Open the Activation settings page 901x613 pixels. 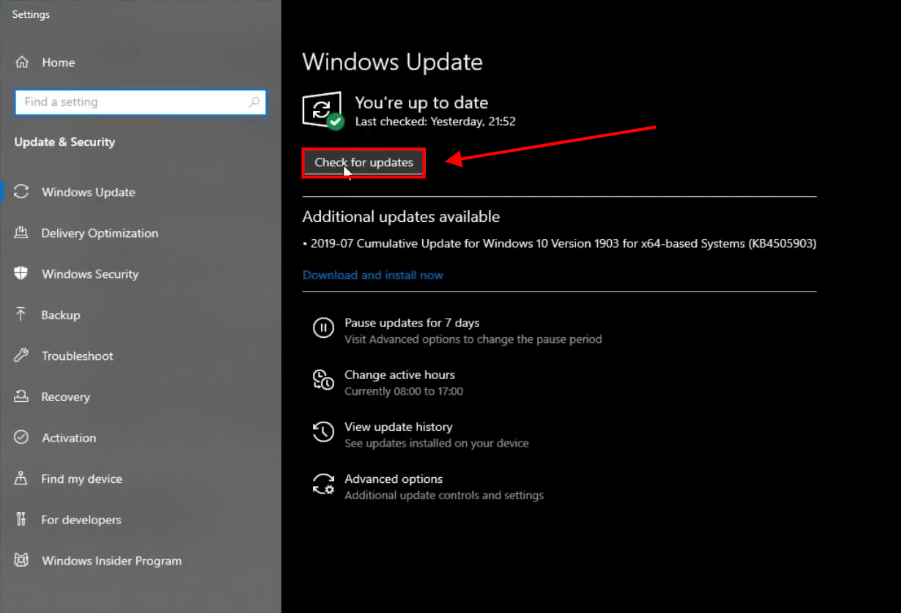tap(69, 438)
